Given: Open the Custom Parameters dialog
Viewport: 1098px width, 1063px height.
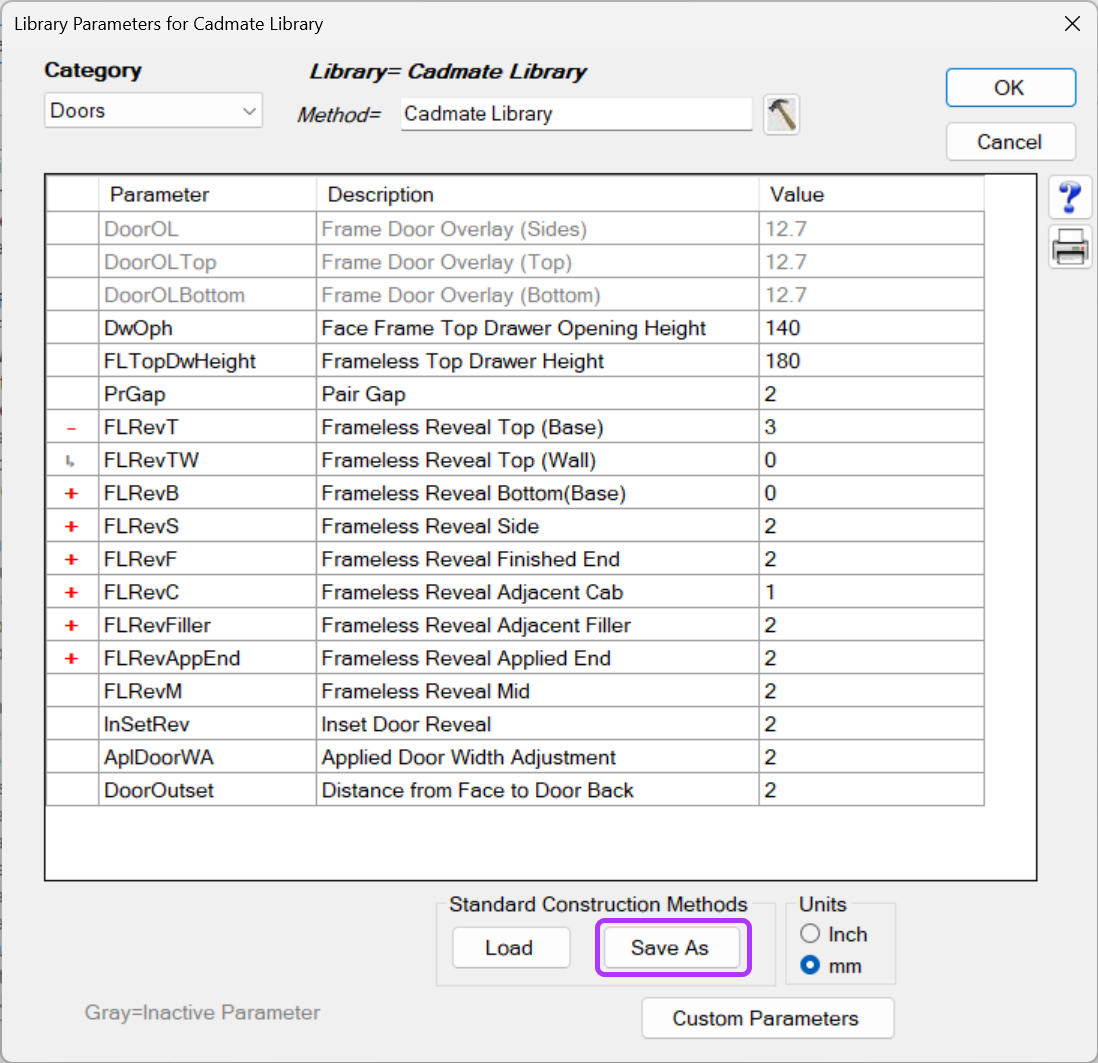Looking at the screenshot, I should pos(767,1018).
